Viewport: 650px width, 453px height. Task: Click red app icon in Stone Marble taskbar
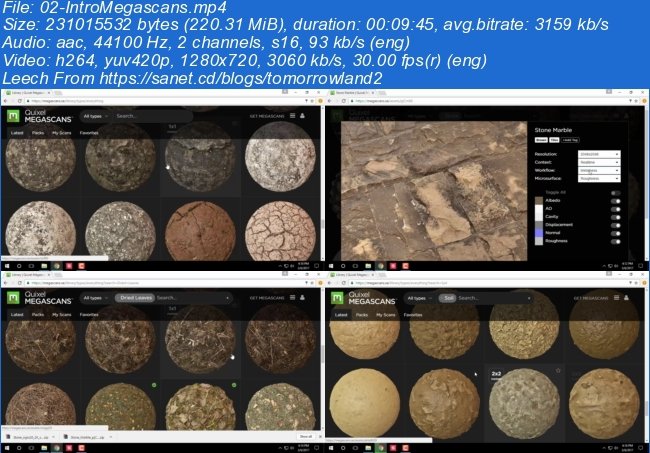tap(393, 266)
